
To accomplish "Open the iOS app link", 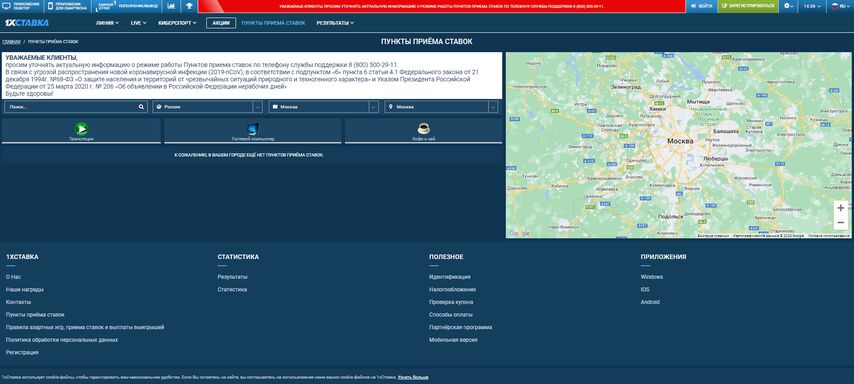I will click(x=645, y=289).
